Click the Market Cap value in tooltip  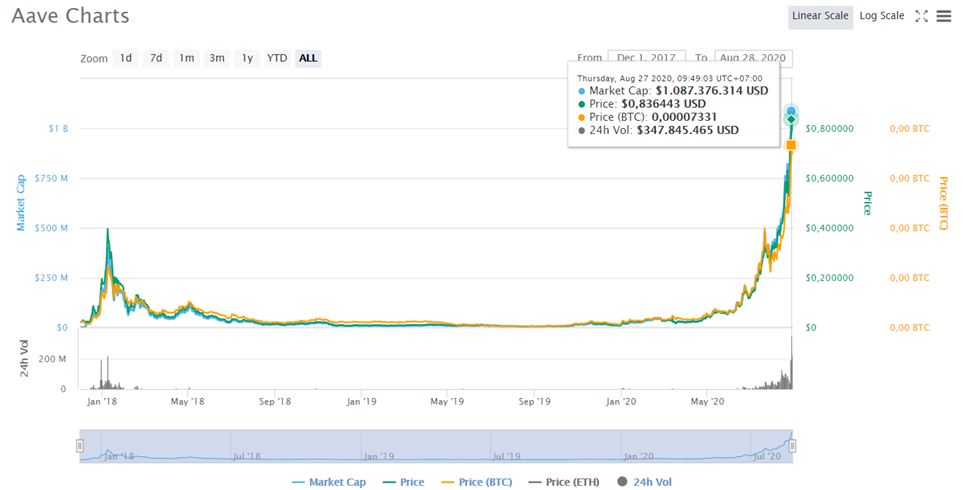pyautogui.click(x=712, y=91)
